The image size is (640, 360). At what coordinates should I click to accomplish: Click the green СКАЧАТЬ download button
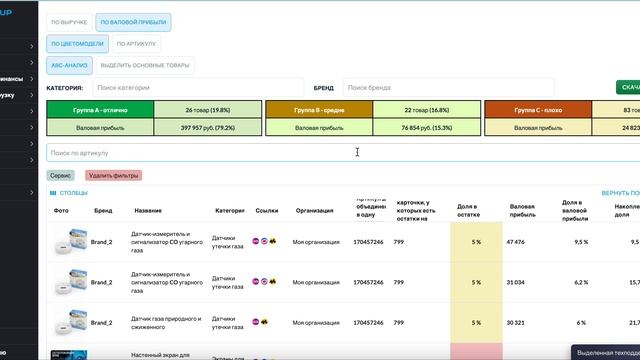(x=628, y=87)
